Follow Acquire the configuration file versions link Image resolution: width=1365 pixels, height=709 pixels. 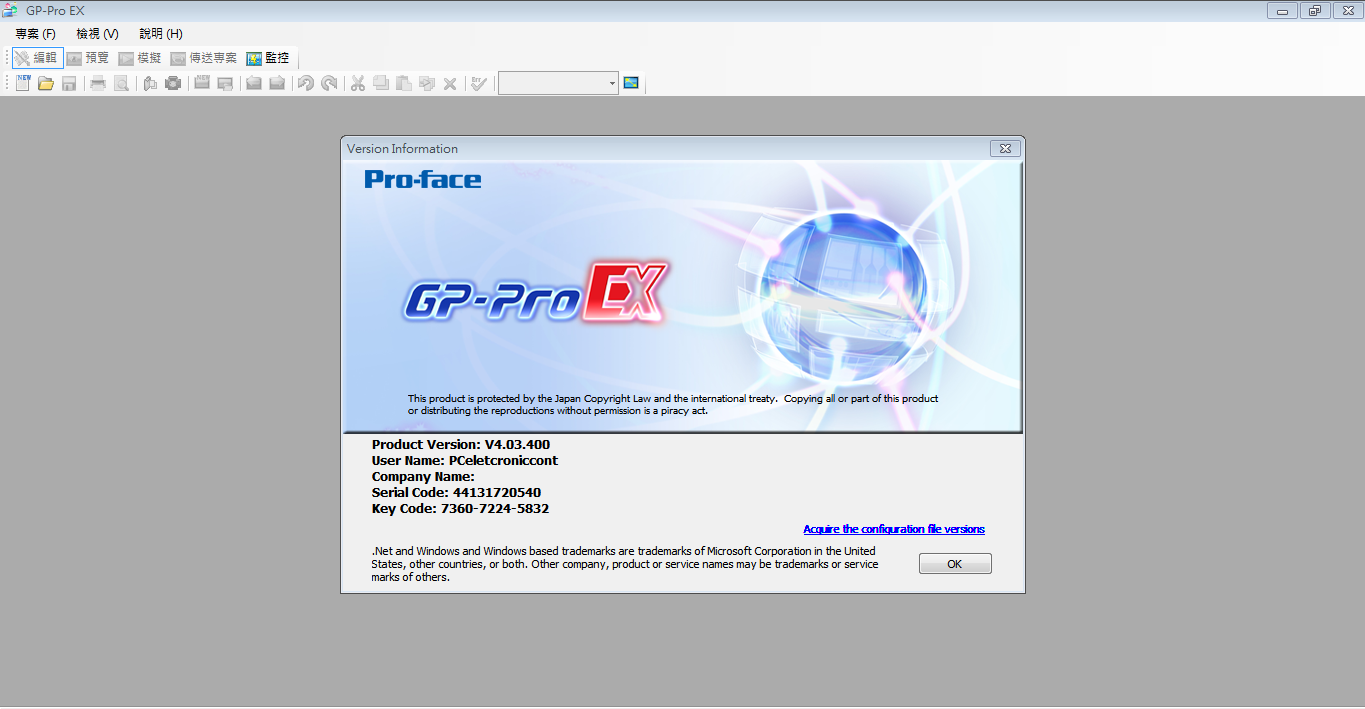(x=893, y=529)
